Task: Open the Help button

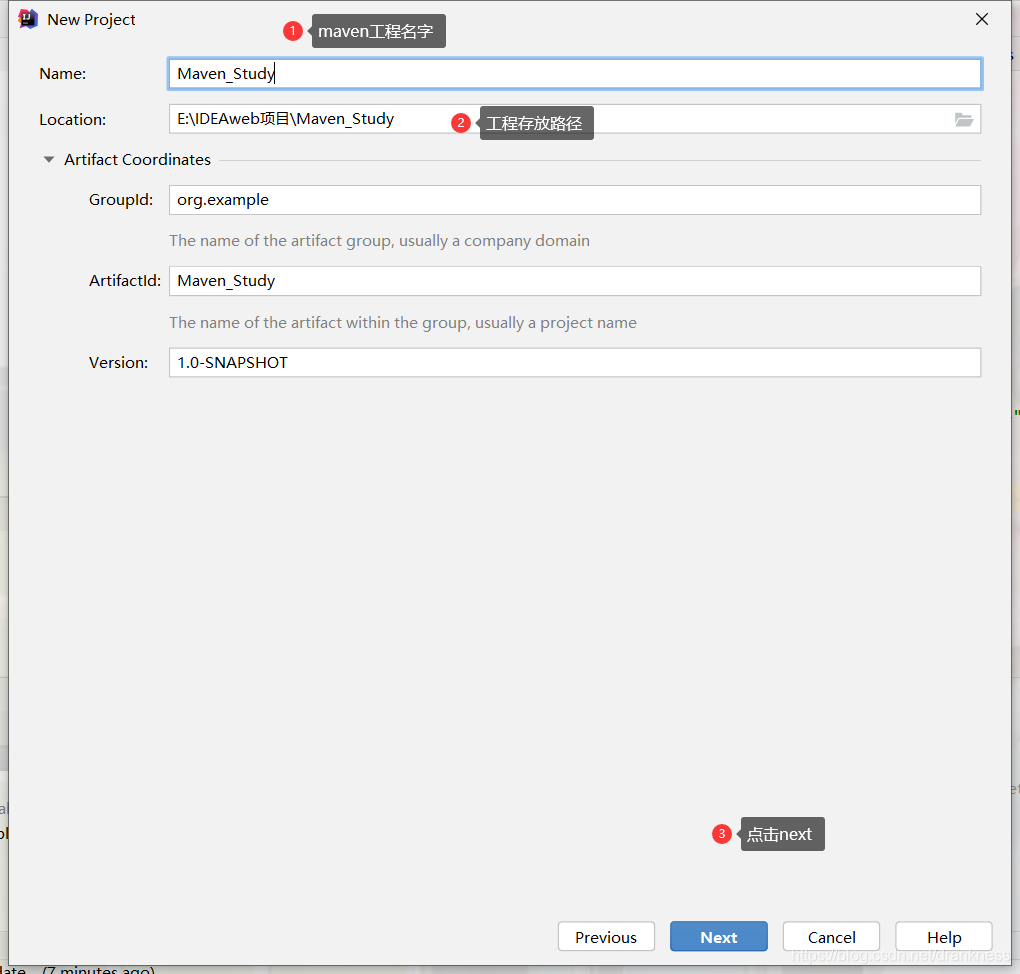Action: click(943, 936)
